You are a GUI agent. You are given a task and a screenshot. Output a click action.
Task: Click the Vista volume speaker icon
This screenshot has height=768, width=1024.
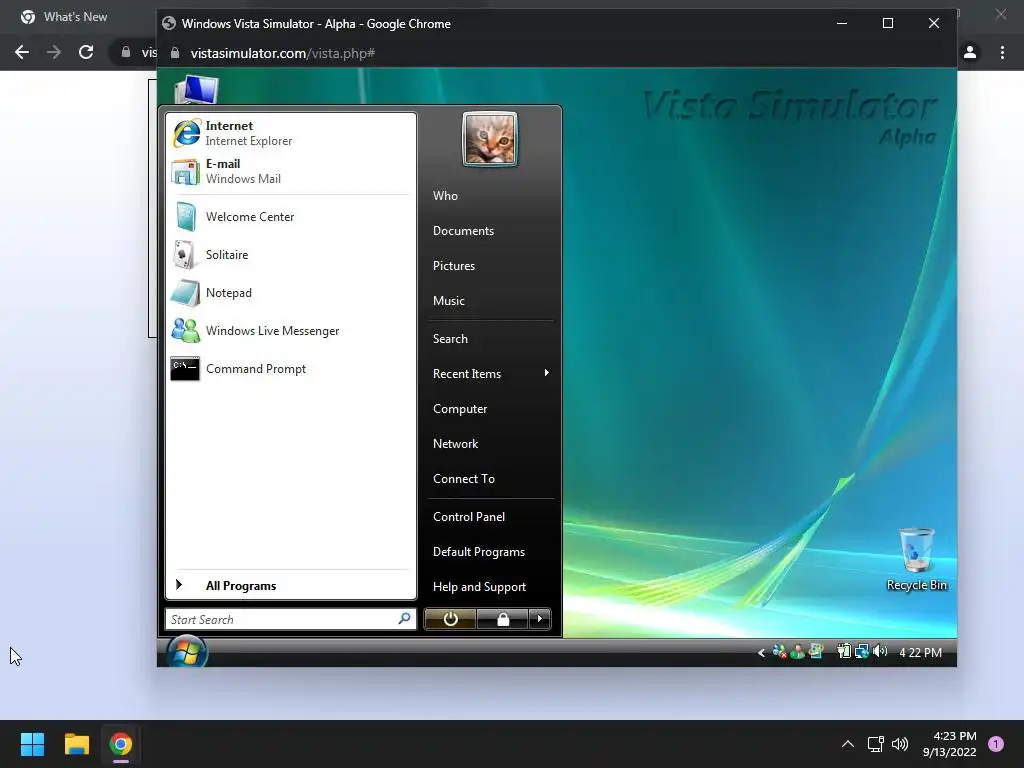pyautogui.click(x=880, y=651)
